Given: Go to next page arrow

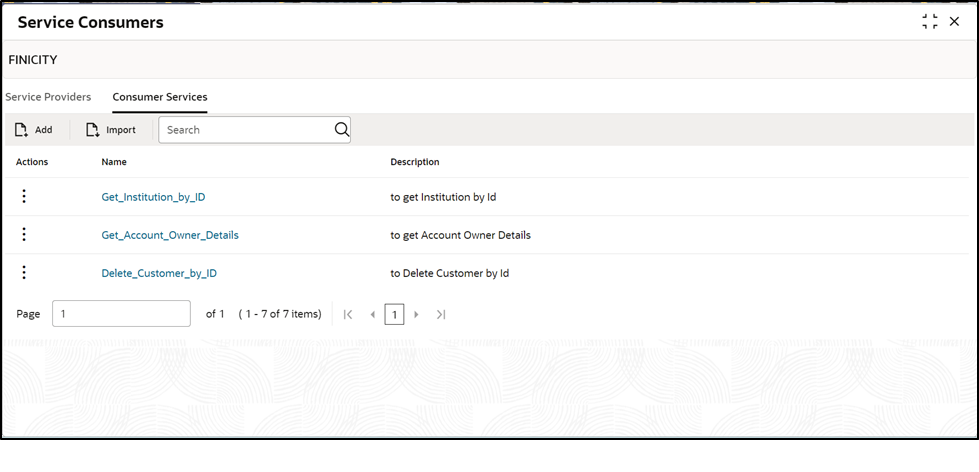Looking at the screenshot, I should (x=416, y=314).
